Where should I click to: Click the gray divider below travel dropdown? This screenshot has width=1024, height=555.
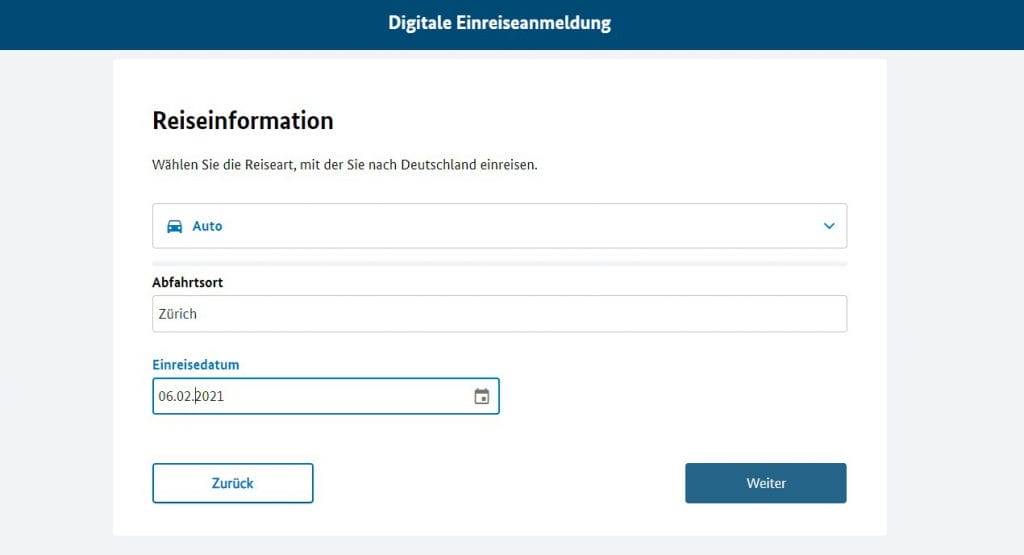[500, 264]
